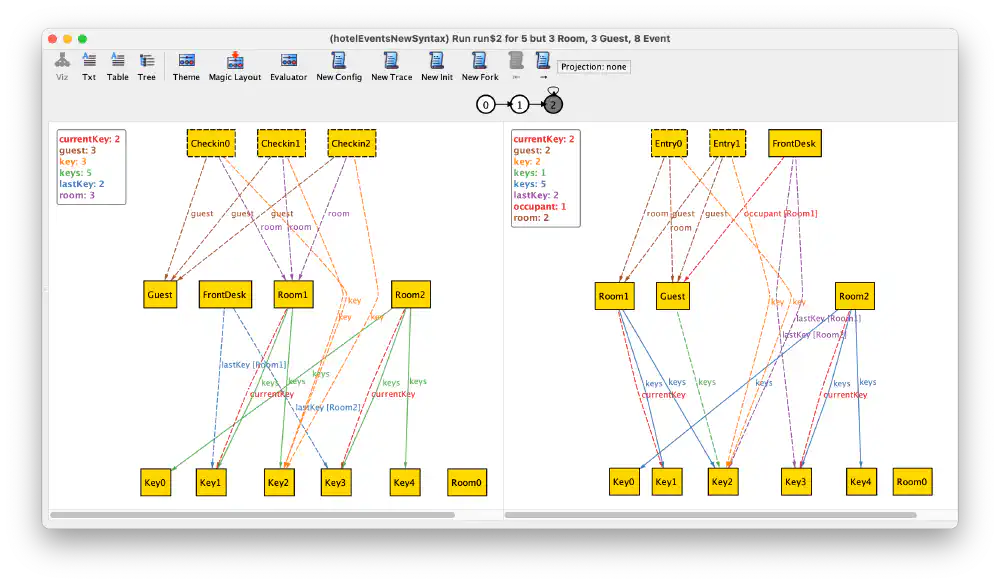Select trace state 0 in the timeline
The height and width of the screenshot is (584, 1000).
[485, 103]
